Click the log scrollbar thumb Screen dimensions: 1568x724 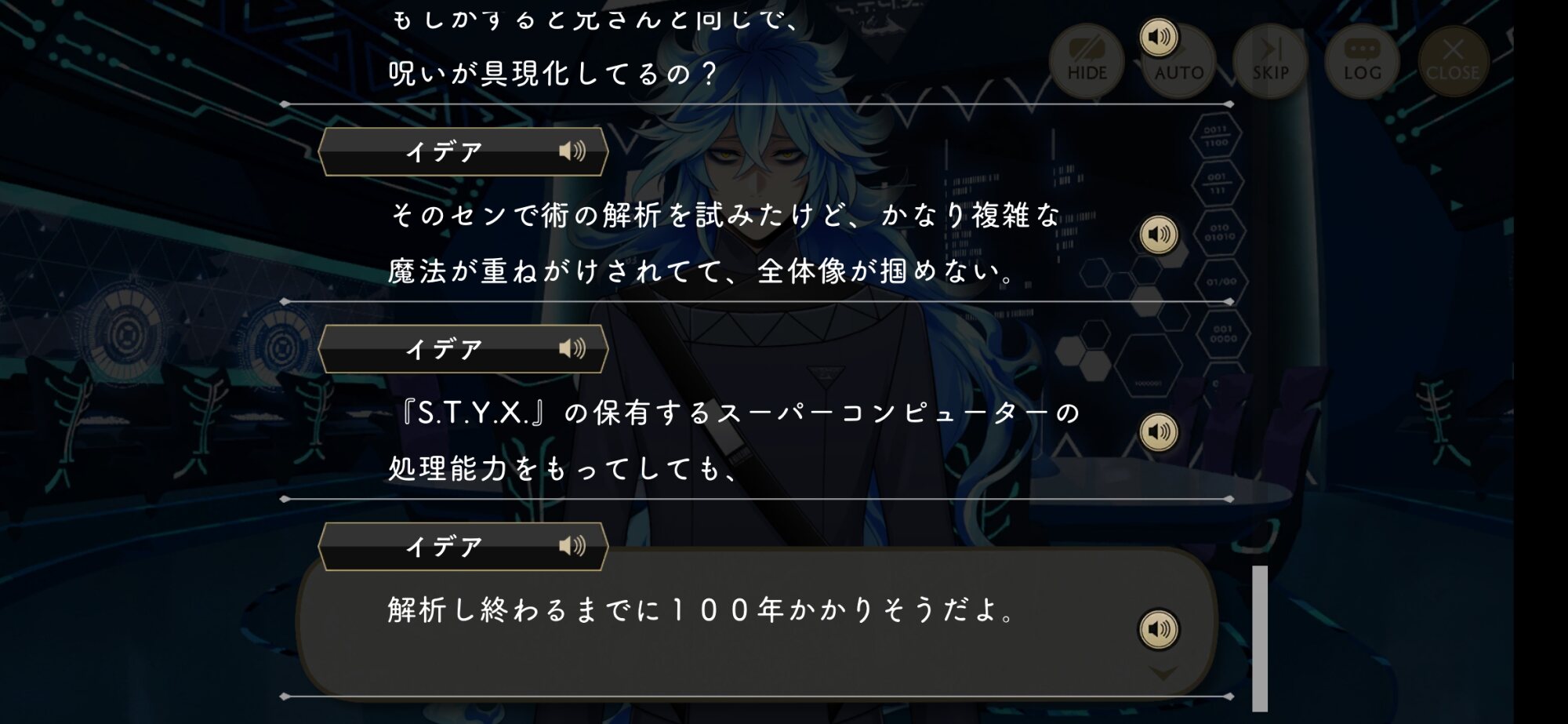point(1260,638)
